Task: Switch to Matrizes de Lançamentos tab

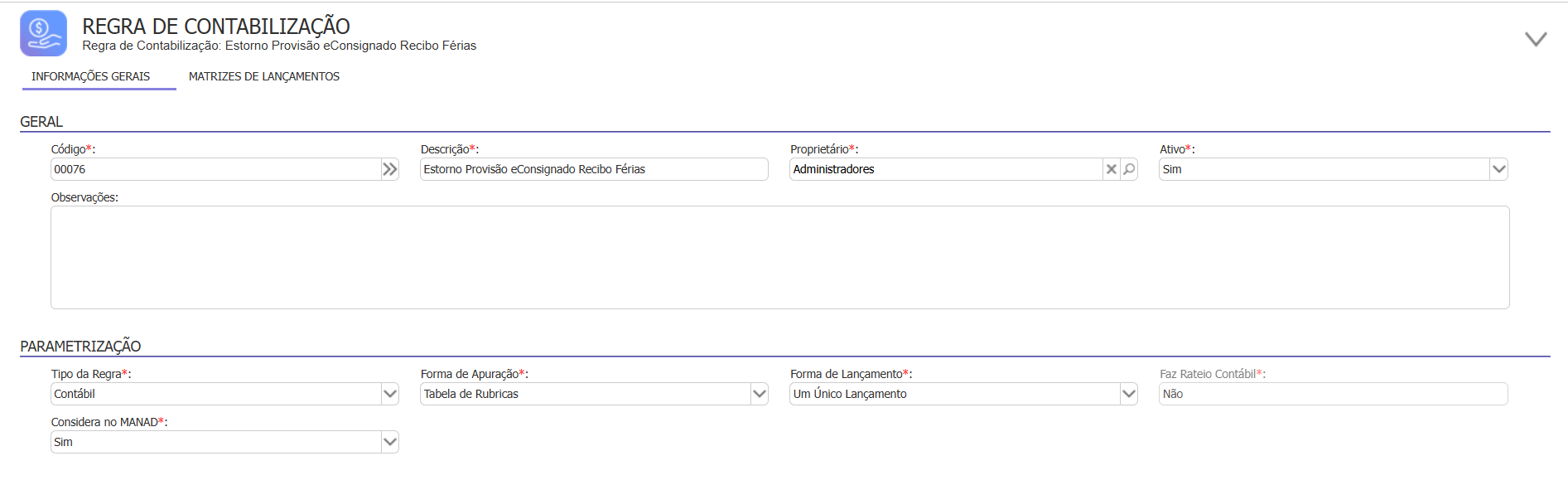Action: point(264,76)
